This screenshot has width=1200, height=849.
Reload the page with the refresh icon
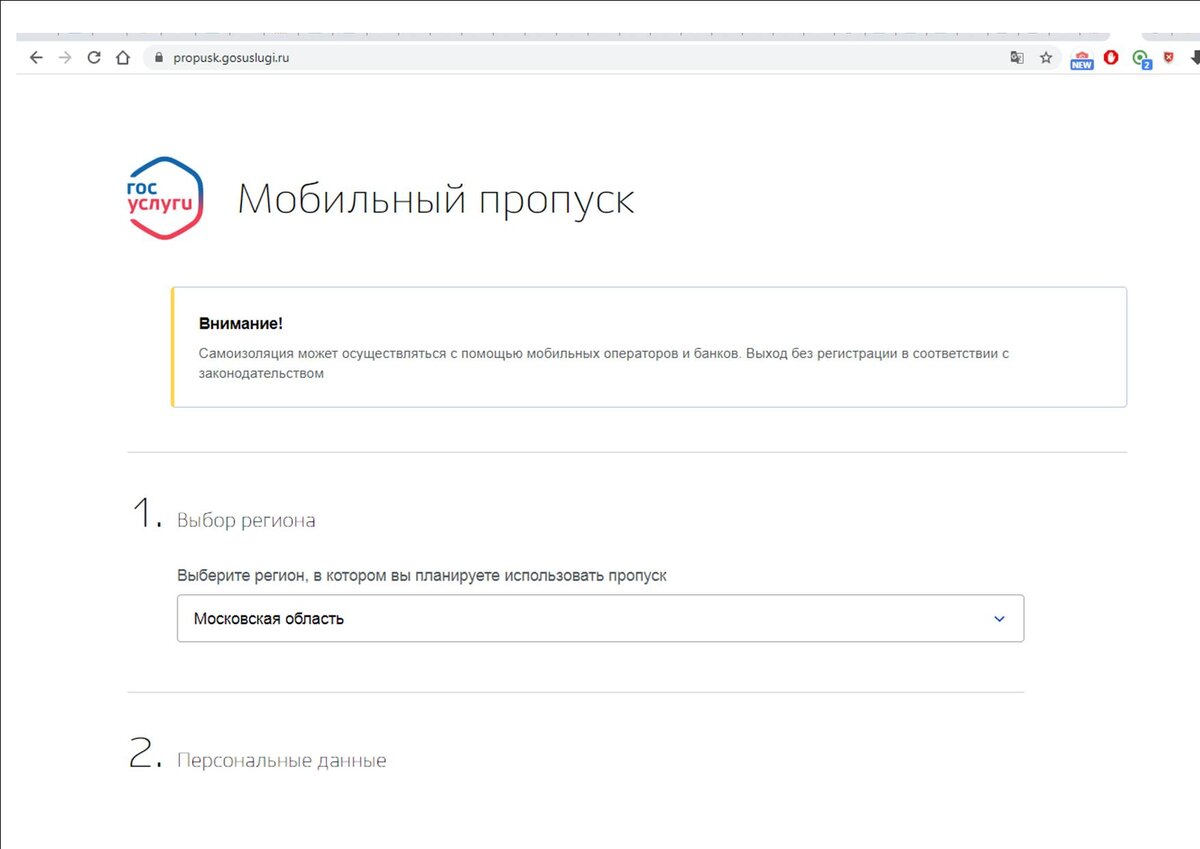coord(94,58)
